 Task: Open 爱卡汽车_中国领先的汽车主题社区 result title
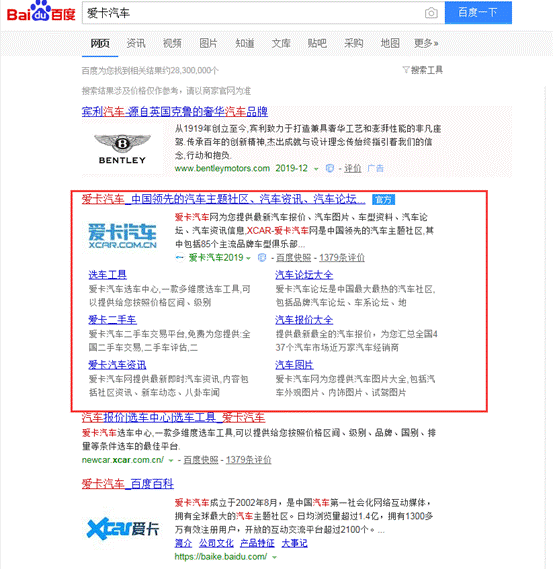[224, 199]
